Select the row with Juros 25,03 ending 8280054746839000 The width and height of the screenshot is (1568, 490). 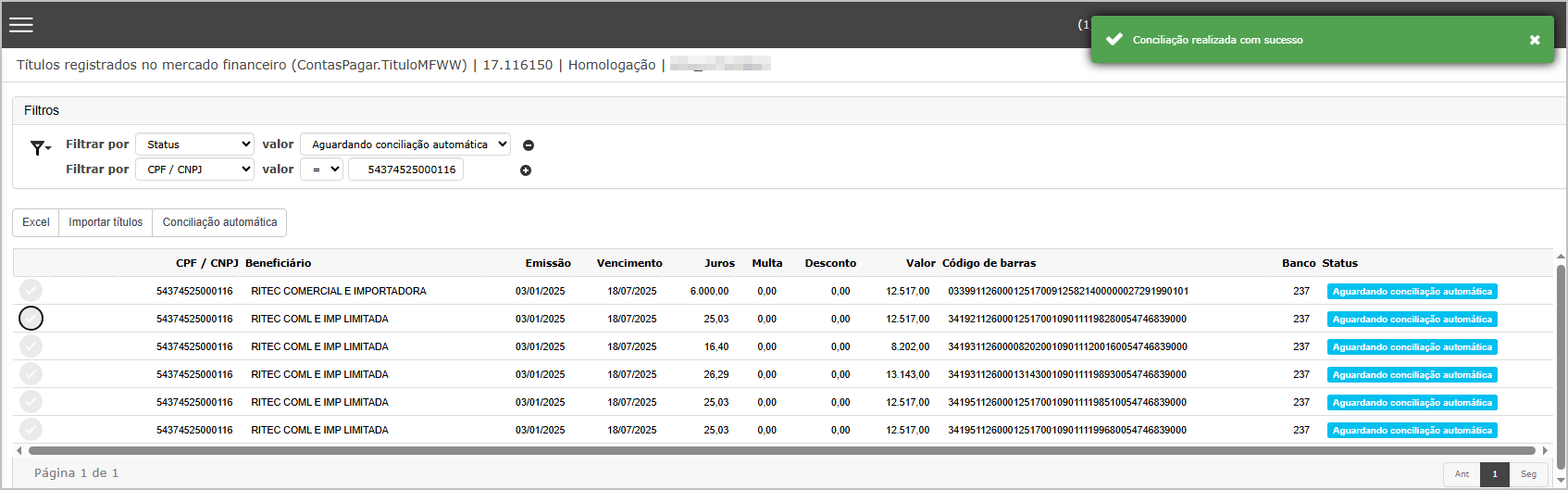[31, 319]
